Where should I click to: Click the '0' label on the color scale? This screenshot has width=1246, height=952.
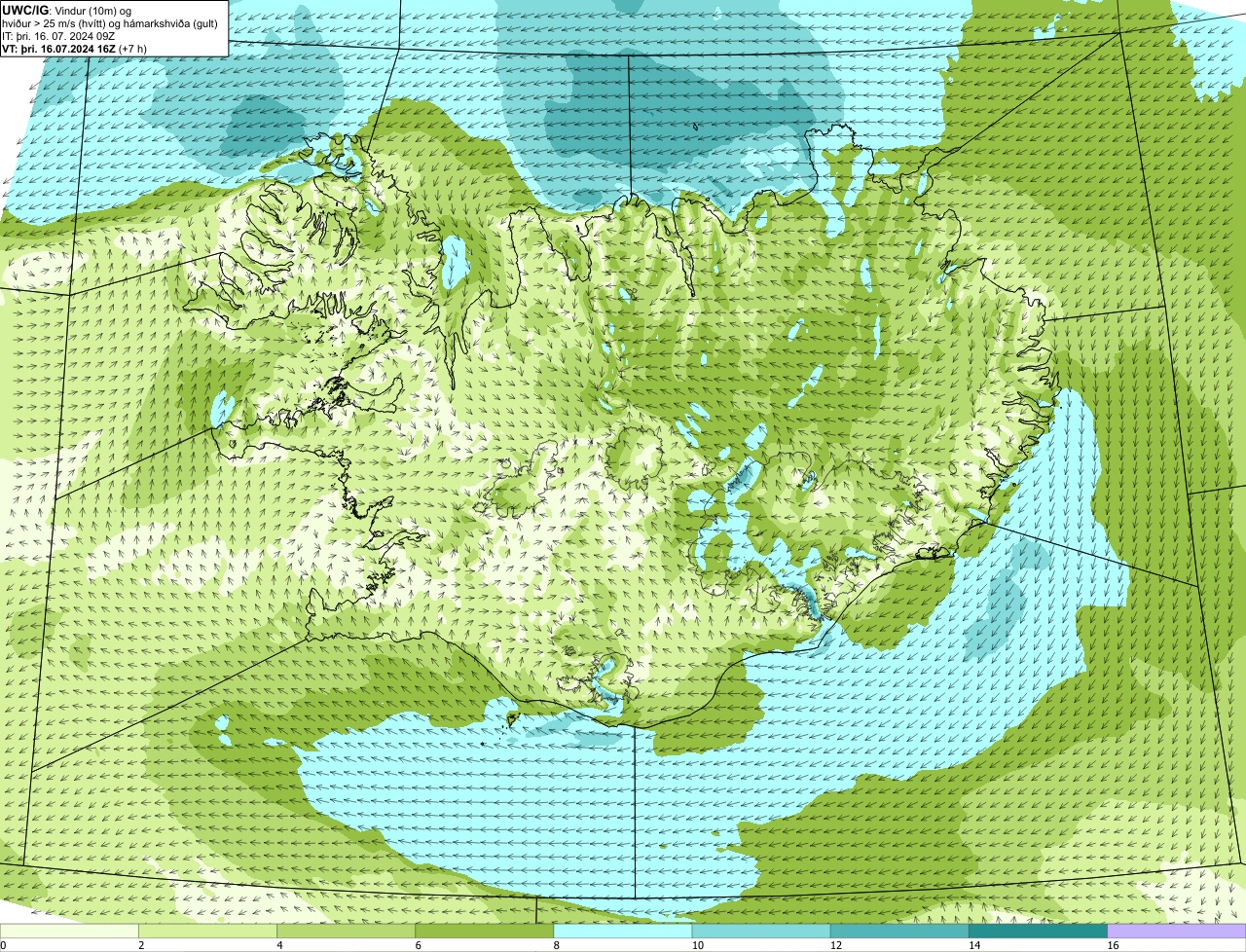[x=4, y=945]
